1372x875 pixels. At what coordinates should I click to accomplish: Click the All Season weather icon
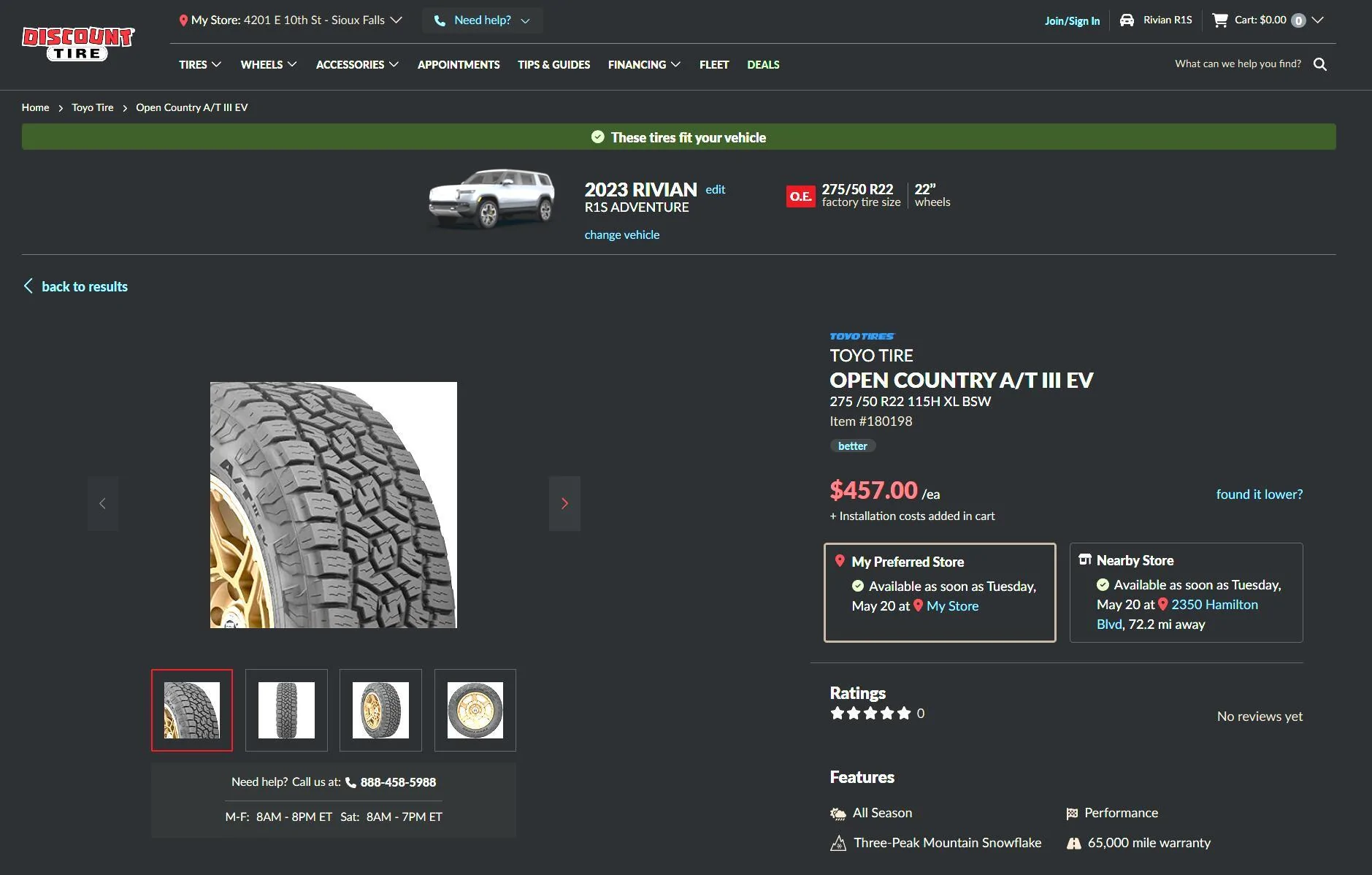point(838,814)
